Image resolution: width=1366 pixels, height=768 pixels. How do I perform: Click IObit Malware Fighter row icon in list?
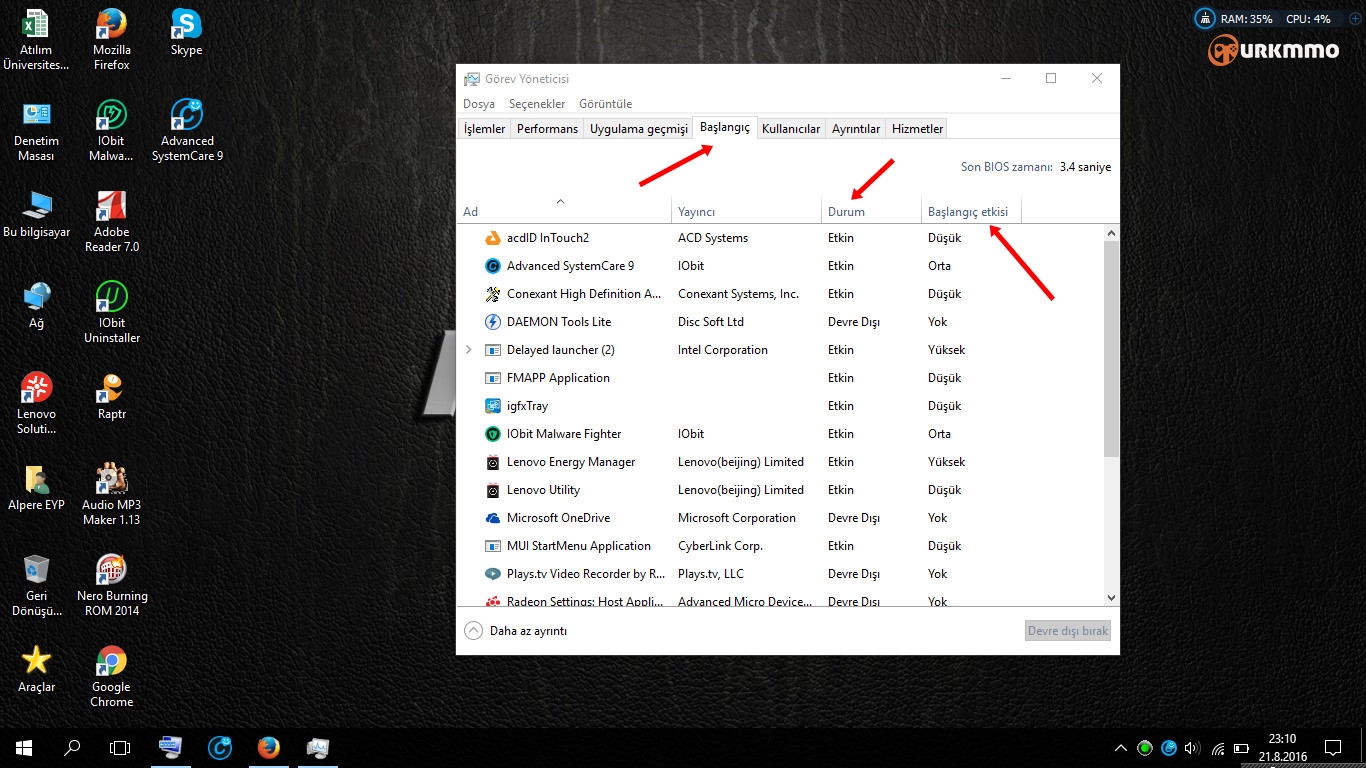492,434
